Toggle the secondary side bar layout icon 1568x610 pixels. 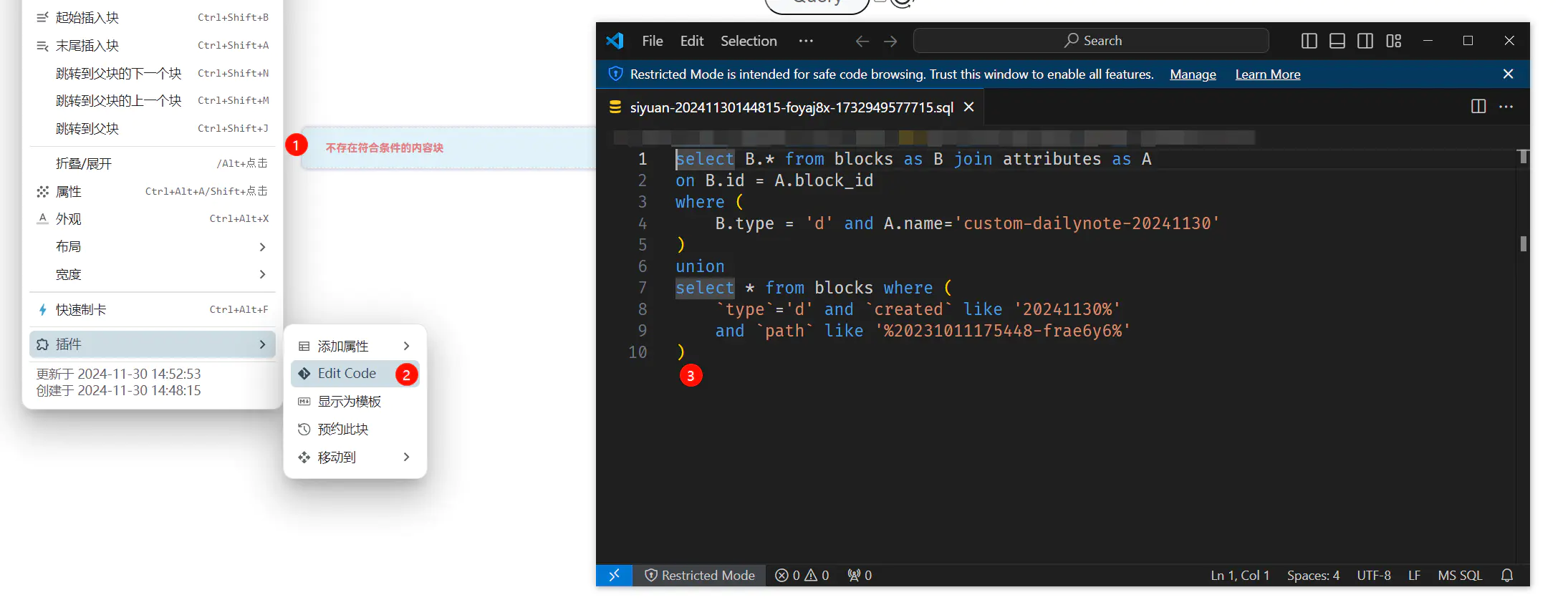coord(1365,41)
